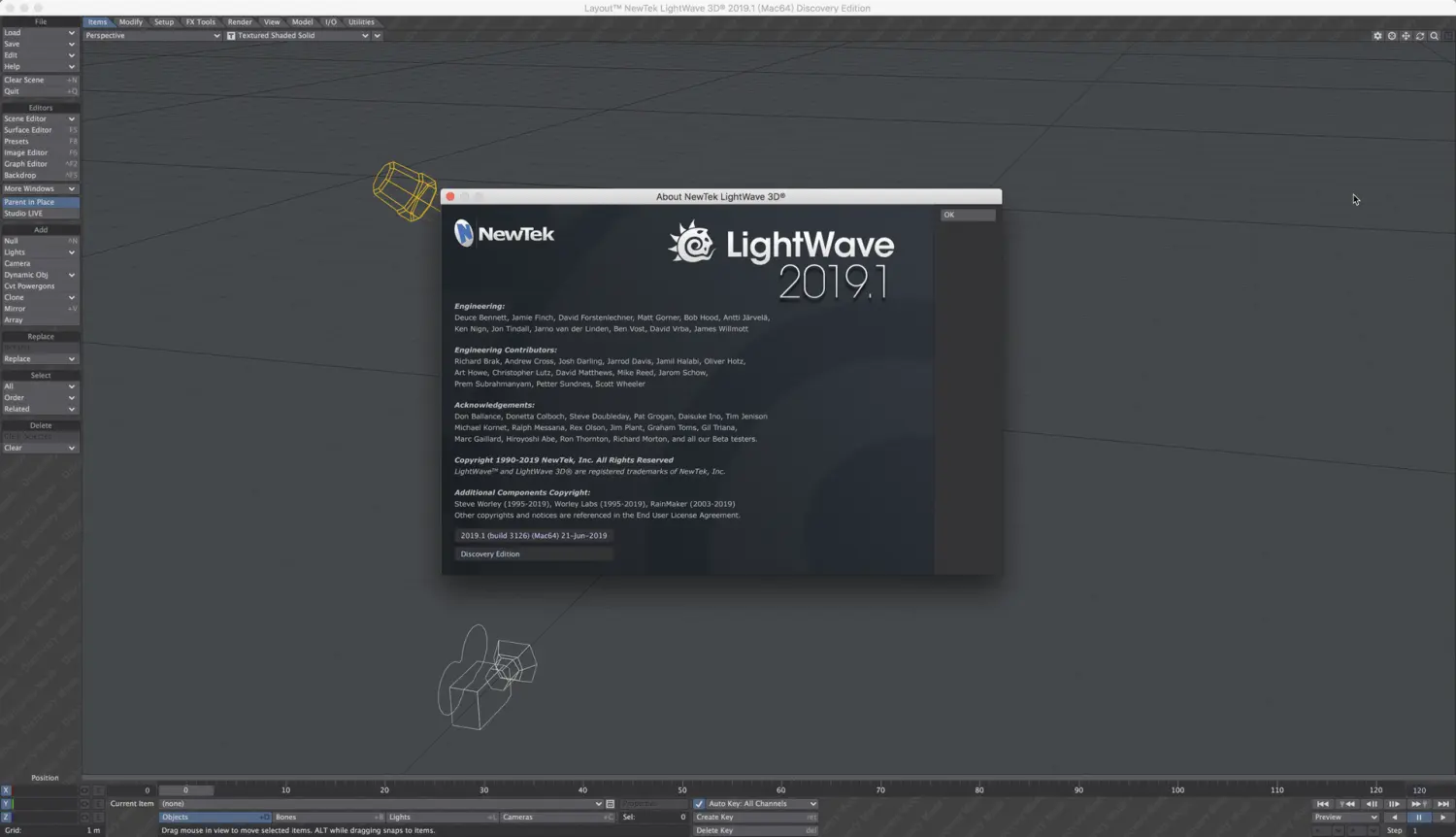Click the viewport rotate icon

click(x=1420, y=36)
